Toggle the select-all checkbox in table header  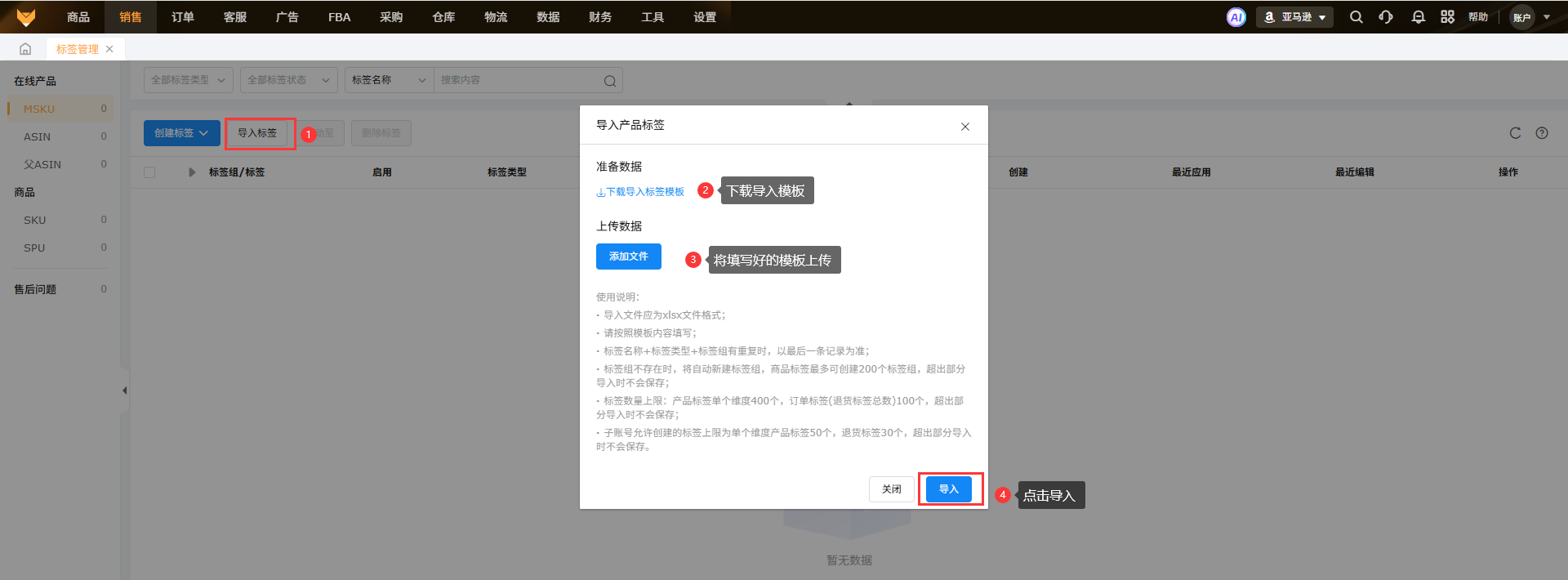(x=149, y=172)
